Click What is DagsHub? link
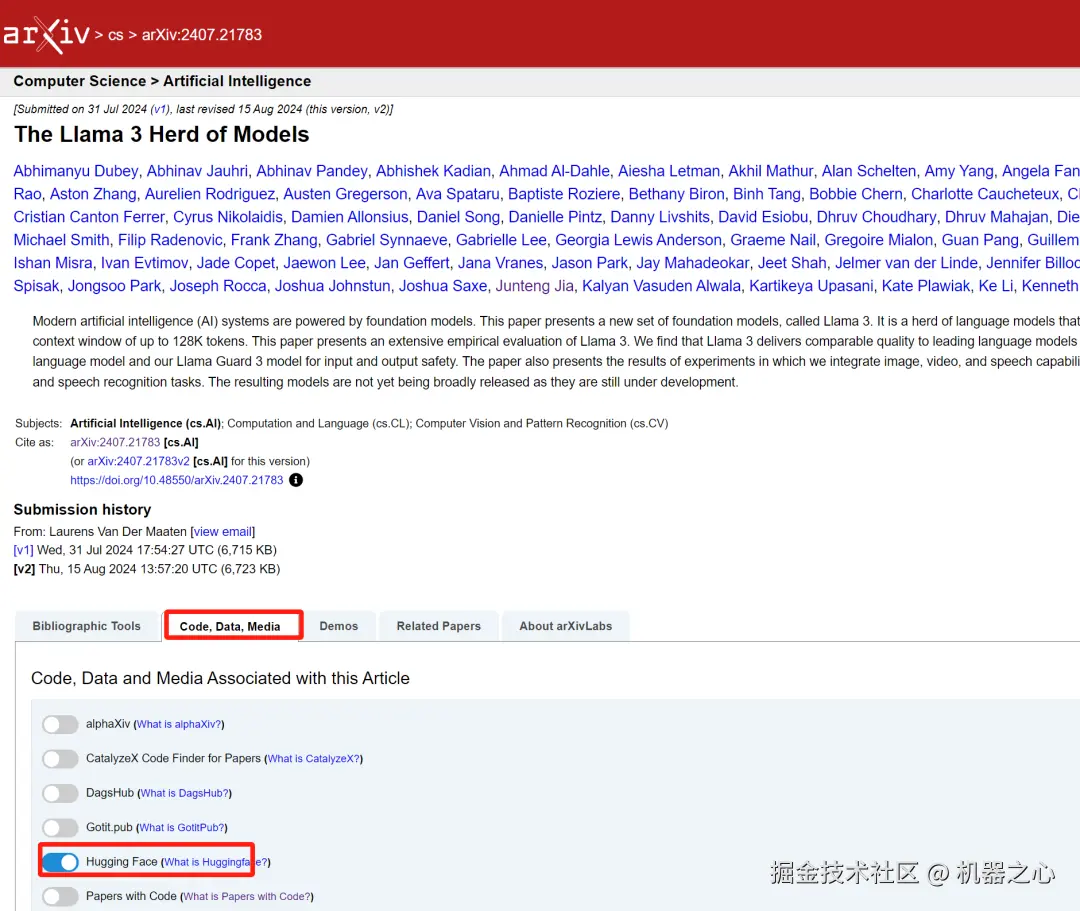Image resolution: width=1080 pixels, height=911 pixels. coord(185,793)
